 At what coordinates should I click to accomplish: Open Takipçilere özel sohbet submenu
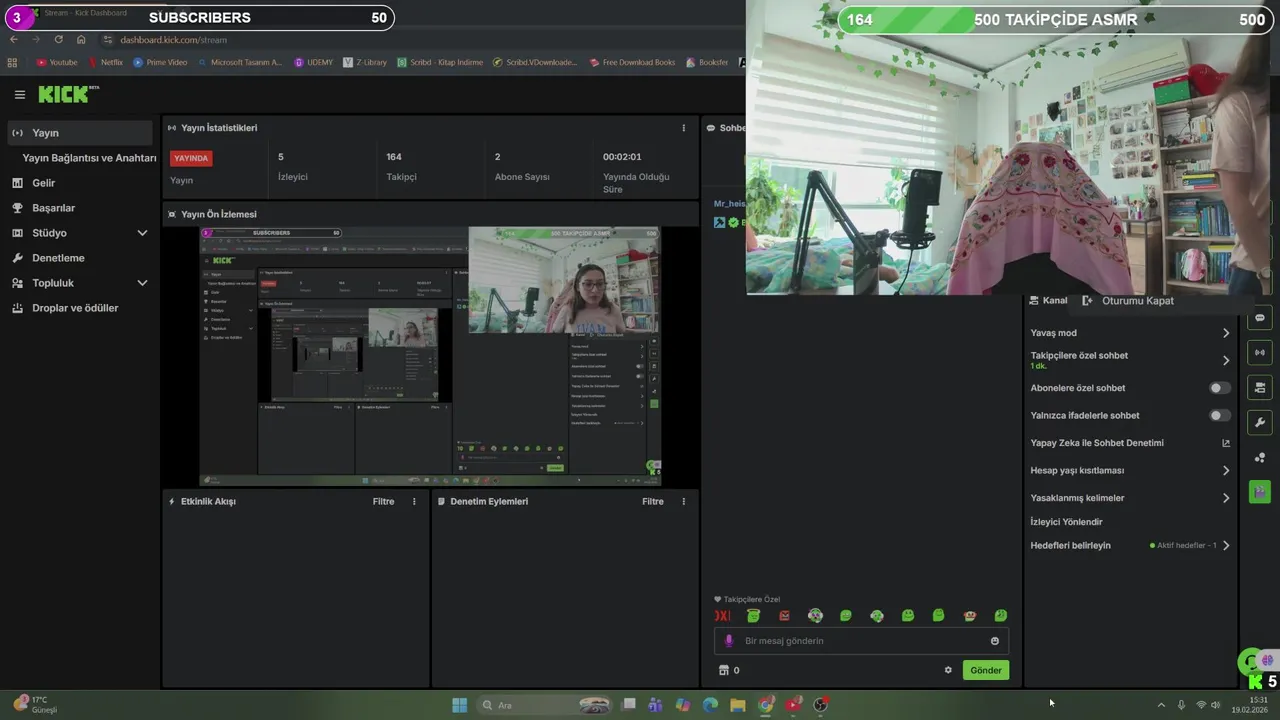pyautogui.click(x=1226, y=360)
